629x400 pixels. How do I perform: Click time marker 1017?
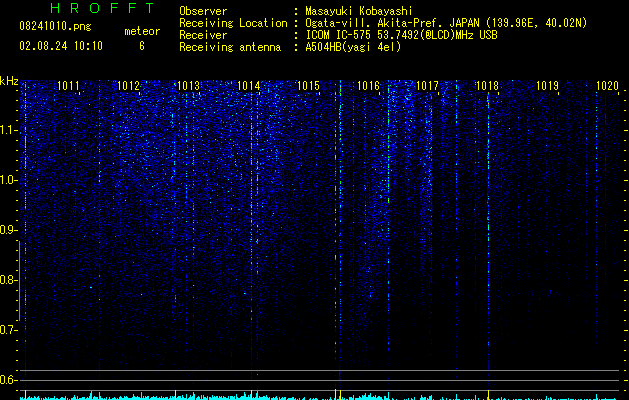[x=428, y=86]
